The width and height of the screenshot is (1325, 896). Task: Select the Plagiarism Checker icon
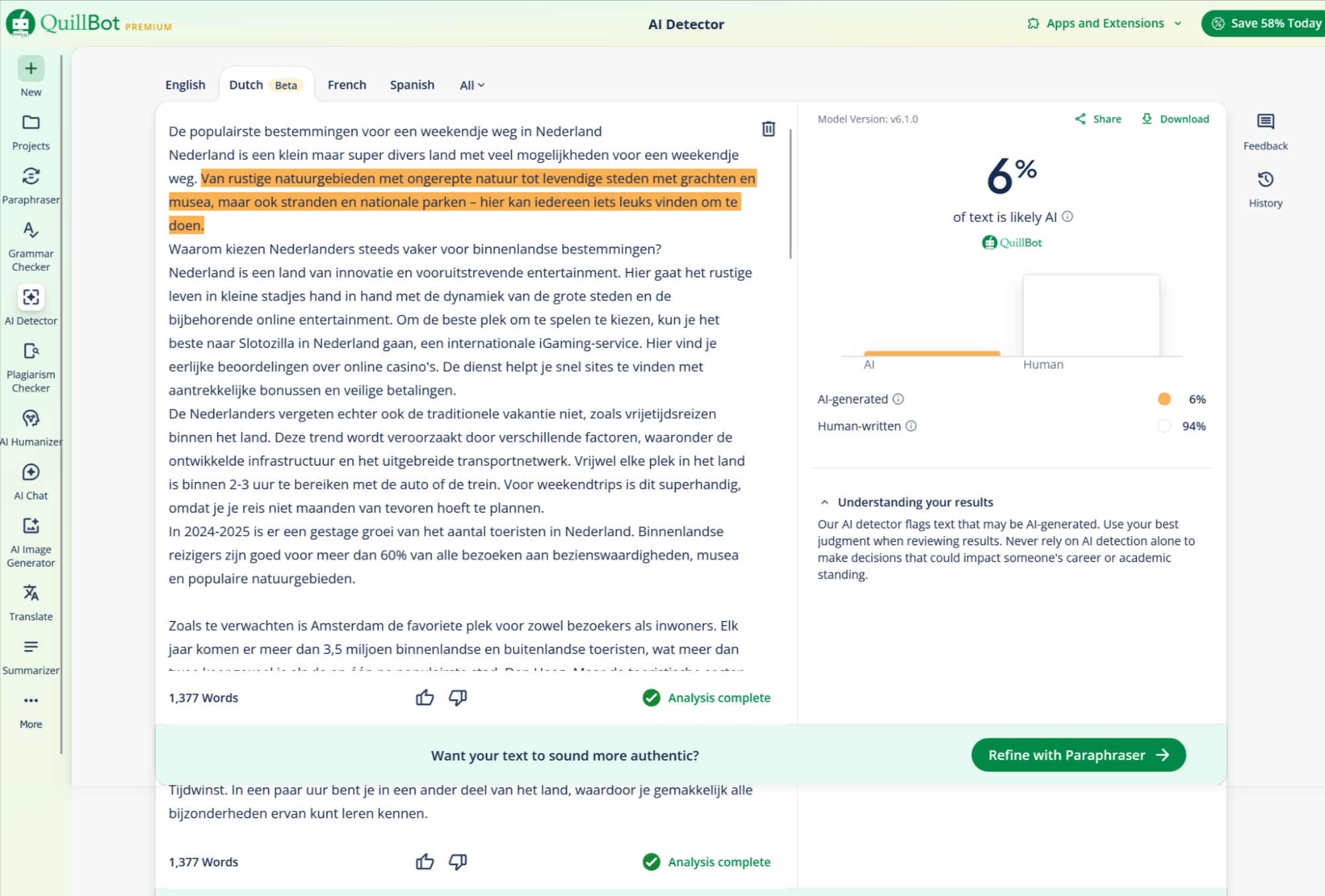[x=30, y=351]
